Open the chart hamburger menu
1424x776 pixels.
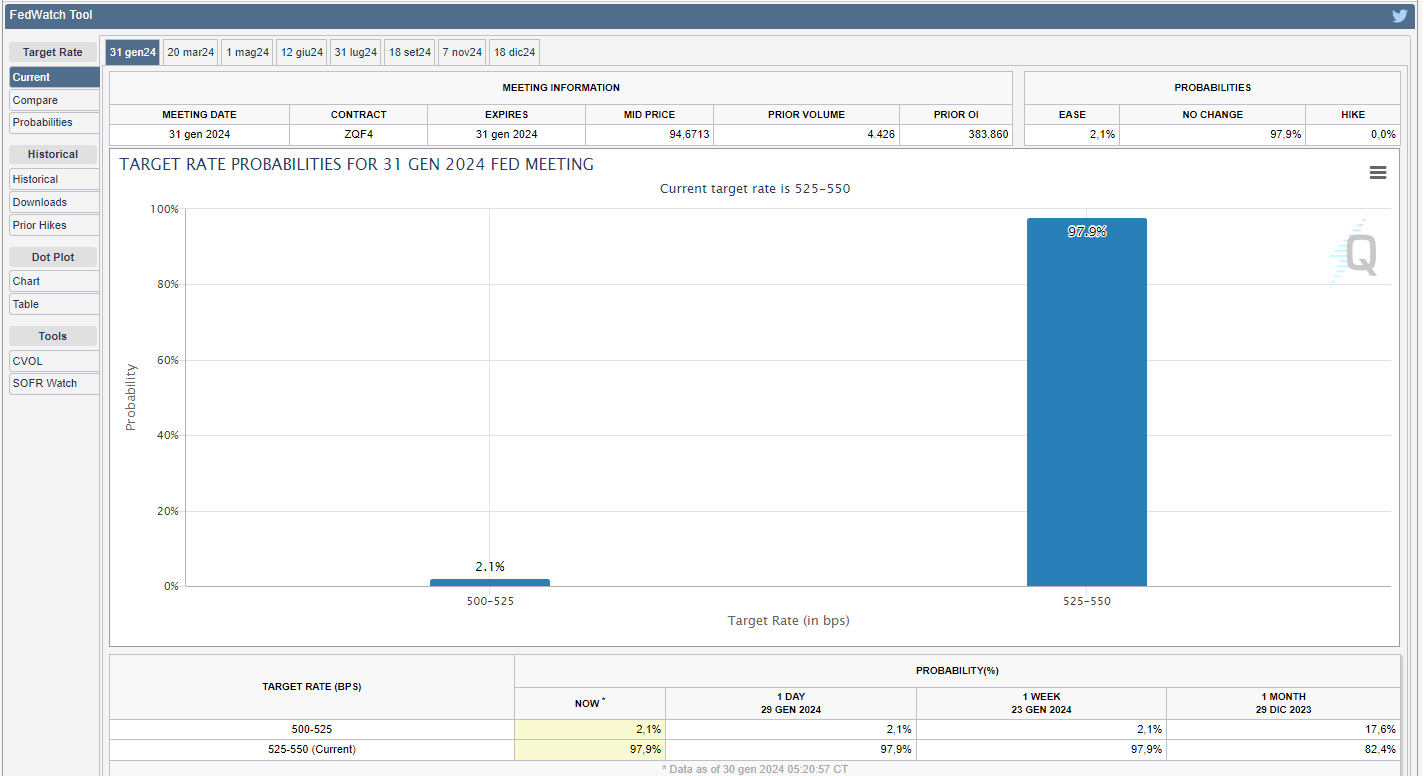1377,173
